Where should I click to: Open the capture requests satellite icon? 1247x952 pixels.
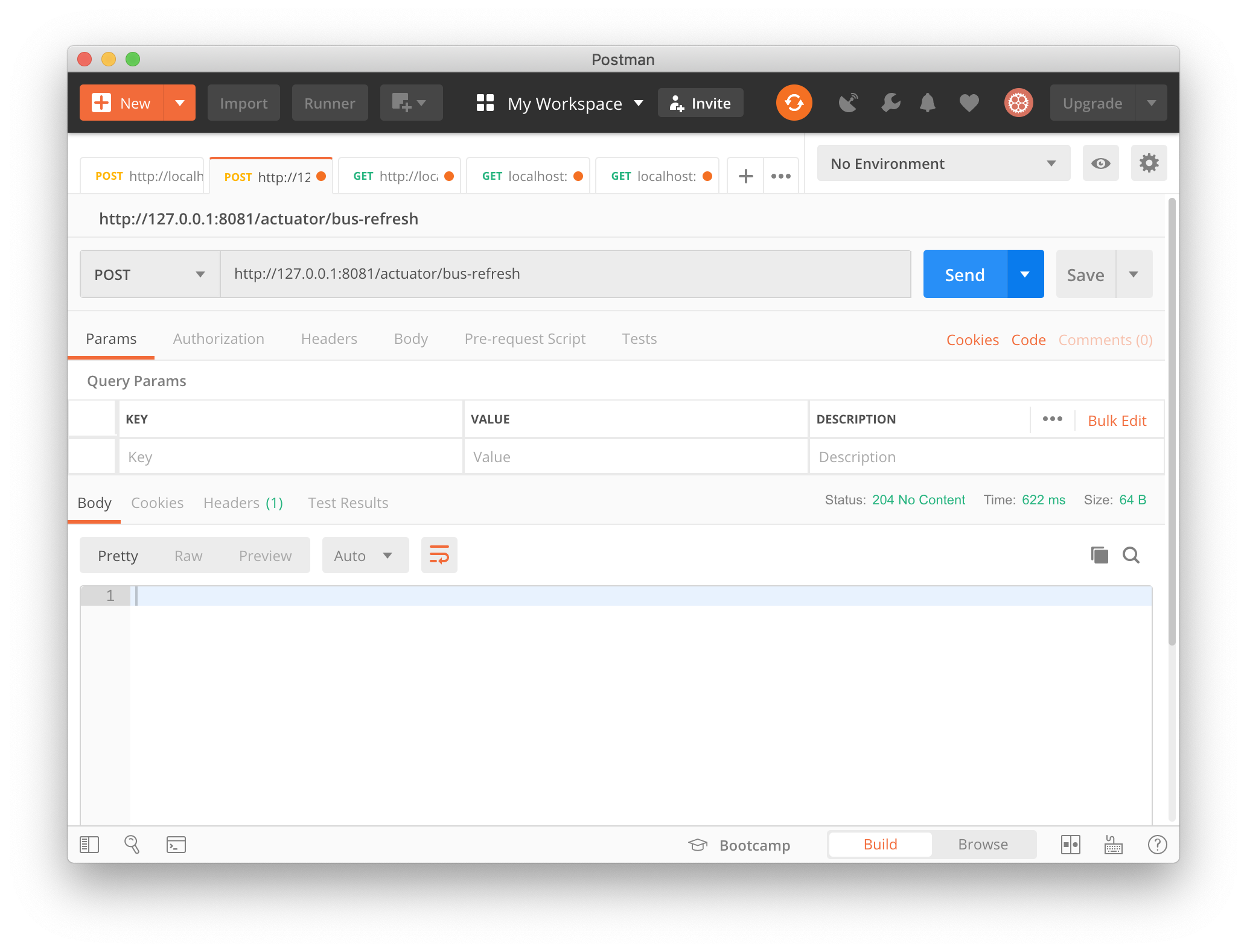[848, 103]
